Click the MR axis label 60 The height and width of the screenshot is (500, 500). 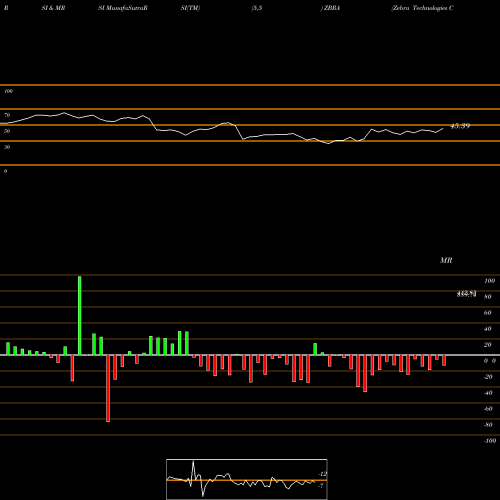[x=488, y=313]
